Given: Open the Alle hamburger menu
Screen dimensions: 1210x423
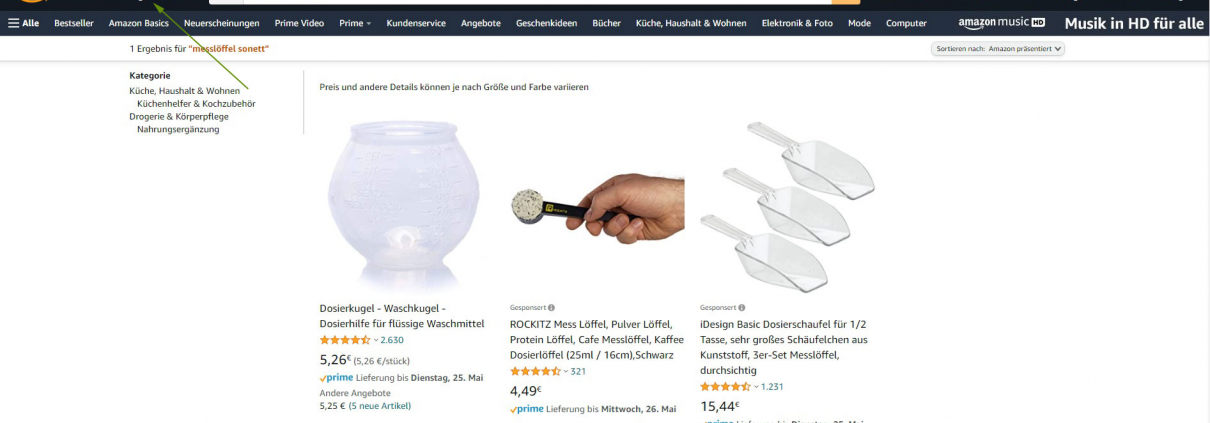Looking at the screenshot, I should point(24,23).
